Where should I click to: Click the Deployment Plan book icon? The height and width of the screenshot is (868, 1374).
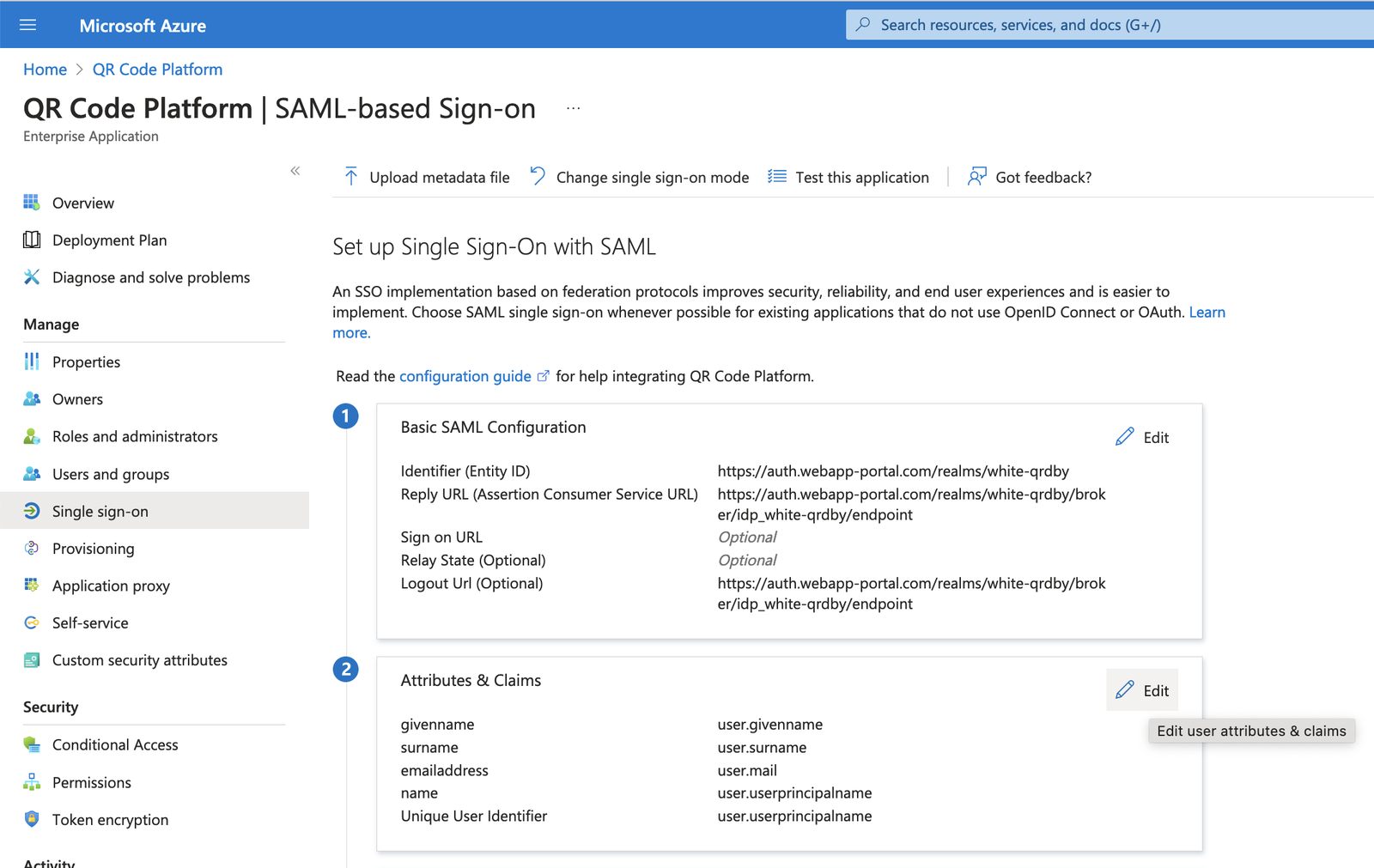point(32,240)
